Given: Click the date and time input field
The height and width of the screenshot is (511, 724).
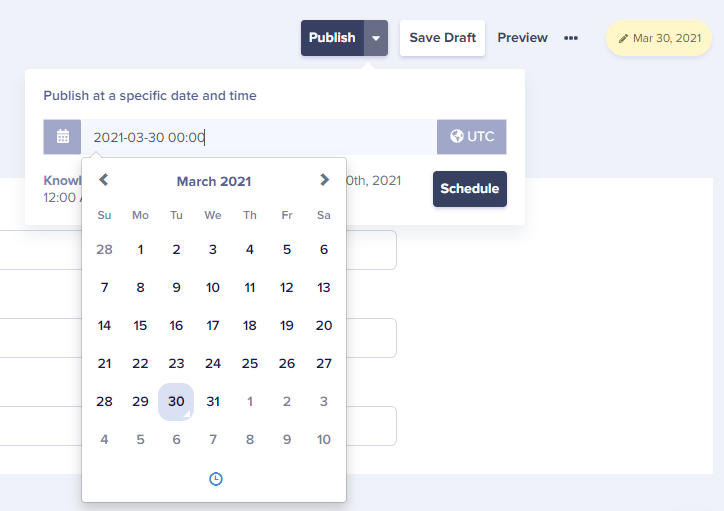Looking at the screenshot, I should pos(259,137).
